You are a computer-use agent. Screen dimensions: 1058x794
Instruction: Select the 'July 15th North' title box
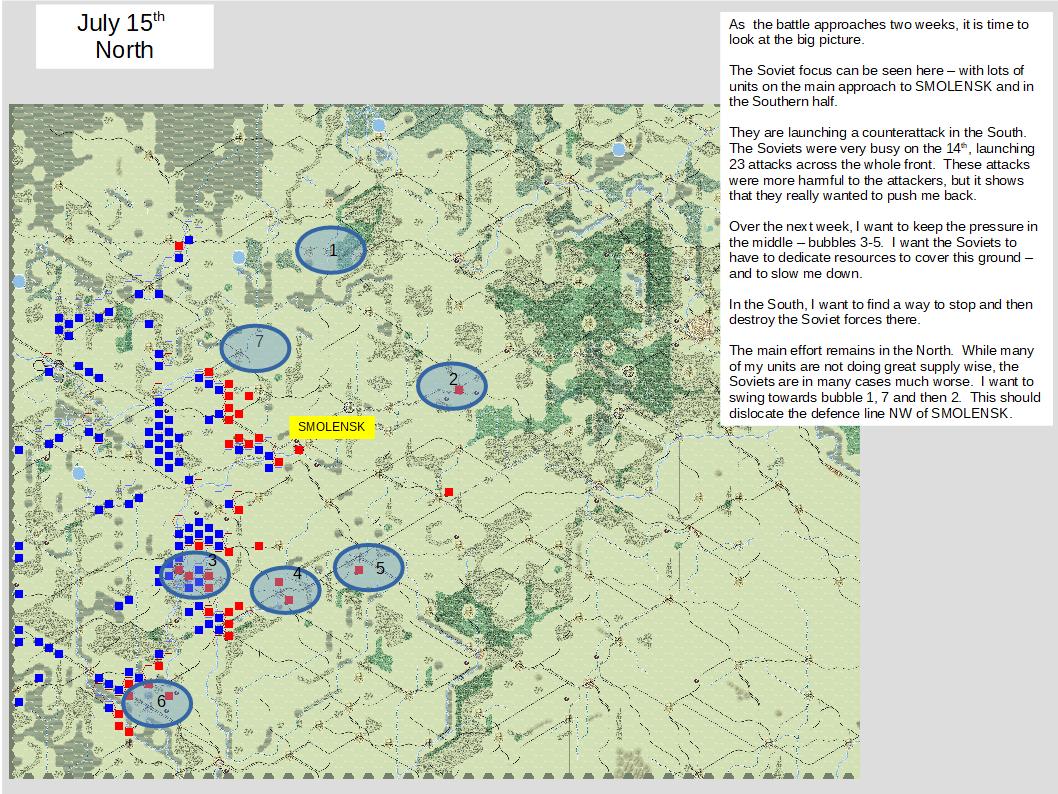[x=124, y=36]
